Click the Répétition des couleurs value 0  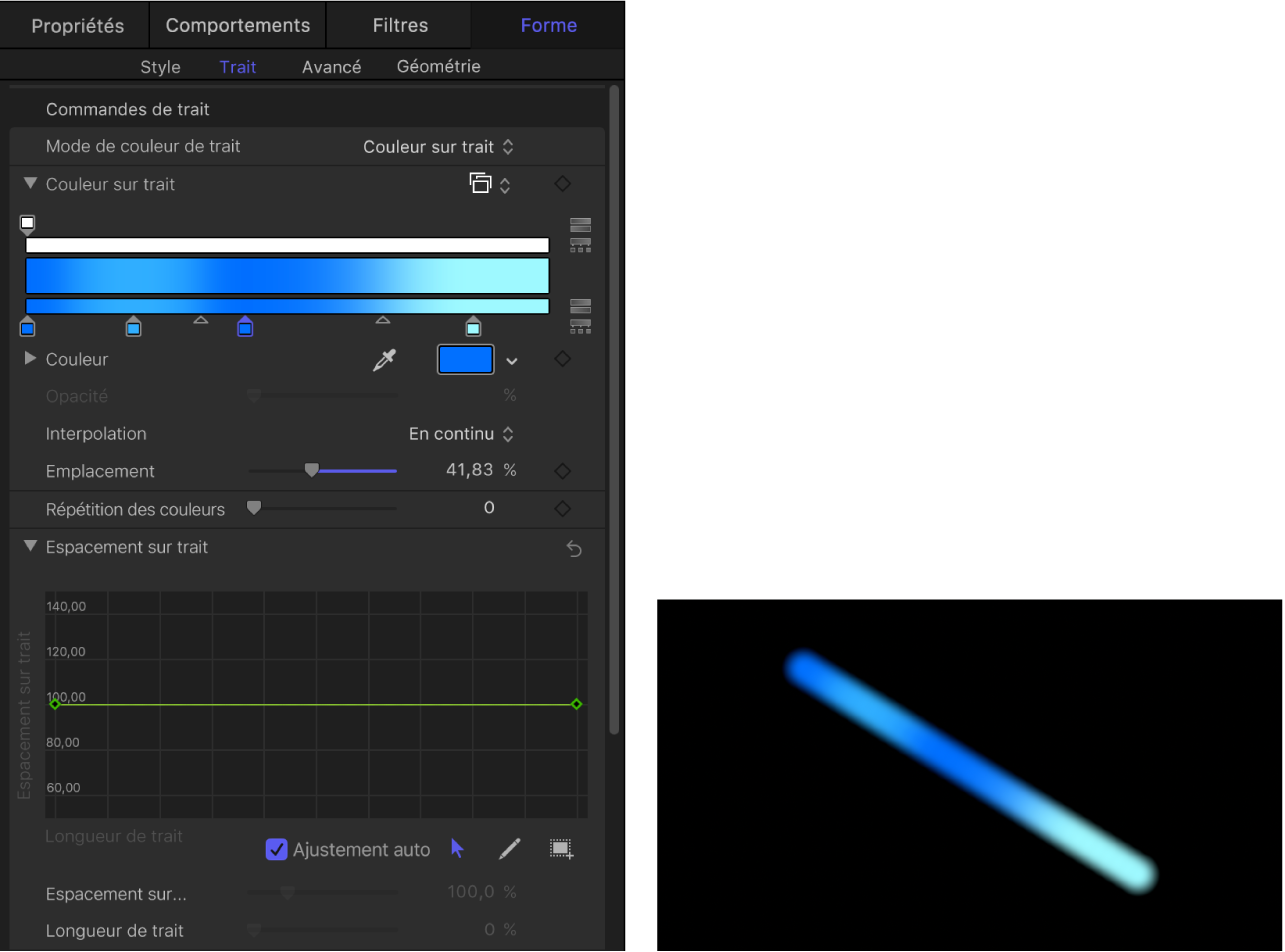[x=489, y=508]
